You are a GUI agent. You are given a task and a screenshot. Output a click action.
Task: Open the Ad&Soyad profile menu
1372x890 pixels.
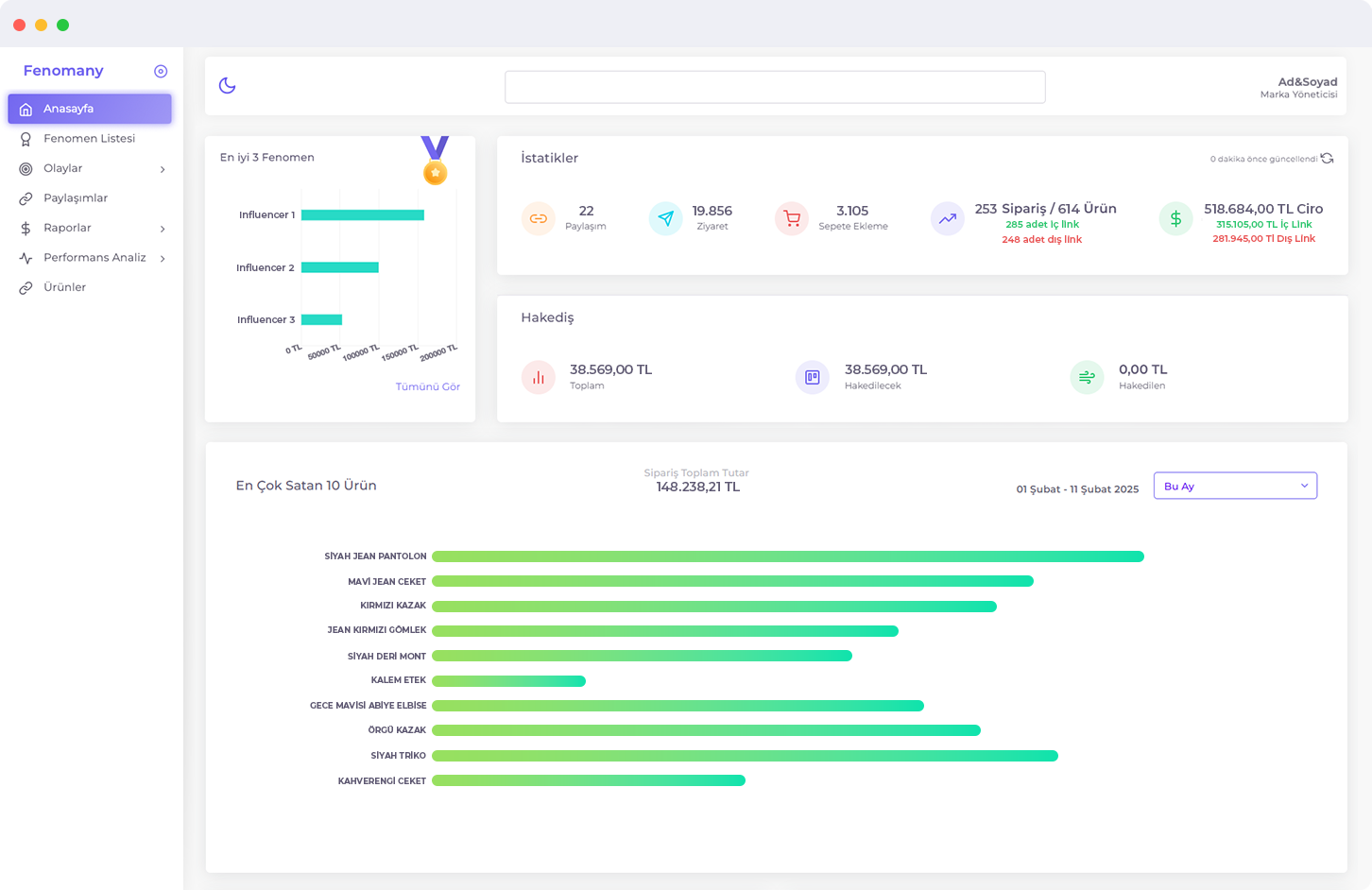(1307, 87)
